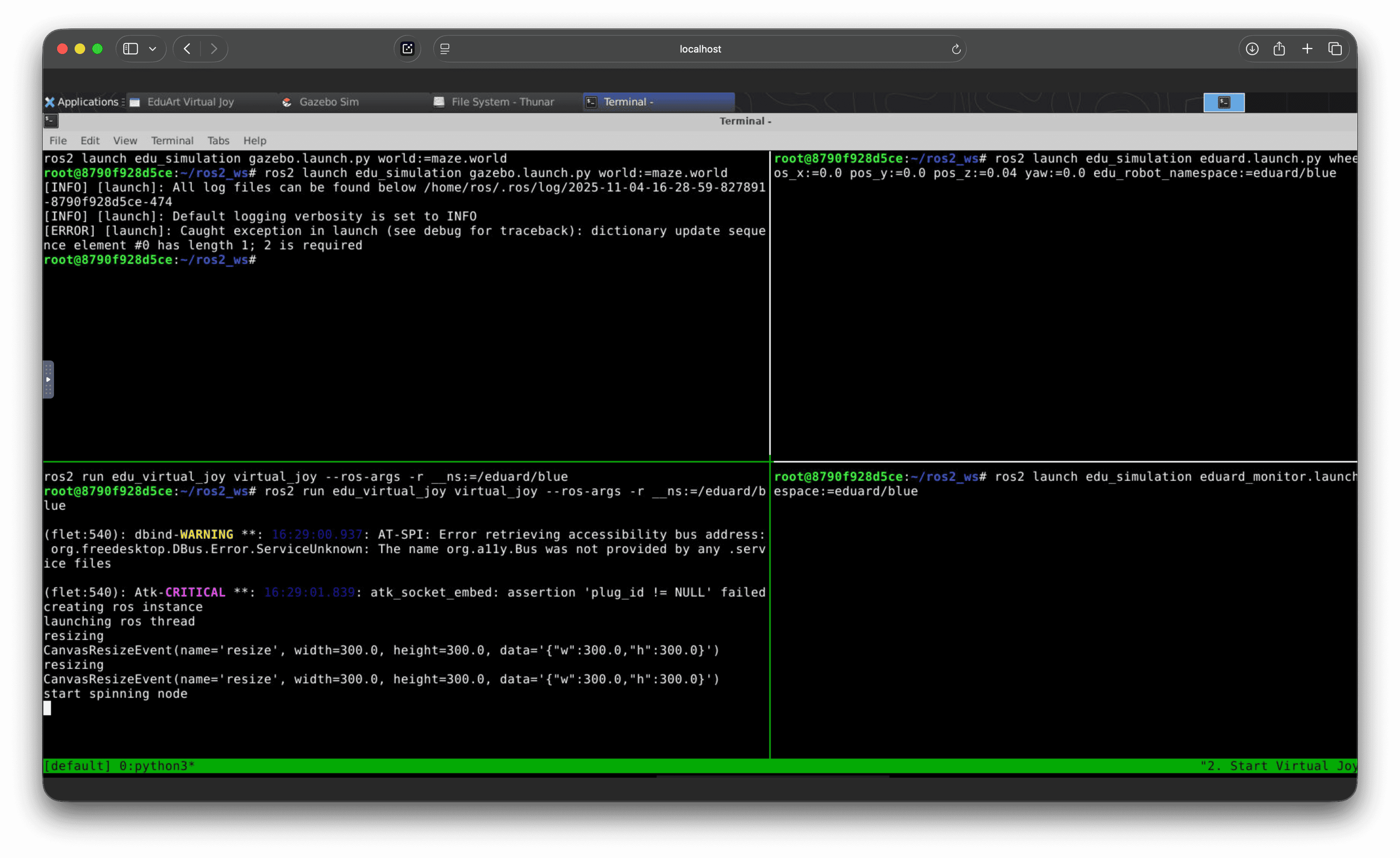The image size is (1400, 858).
Task: Open the screen sharing icon in the toolbar
Action: [407, 49]
